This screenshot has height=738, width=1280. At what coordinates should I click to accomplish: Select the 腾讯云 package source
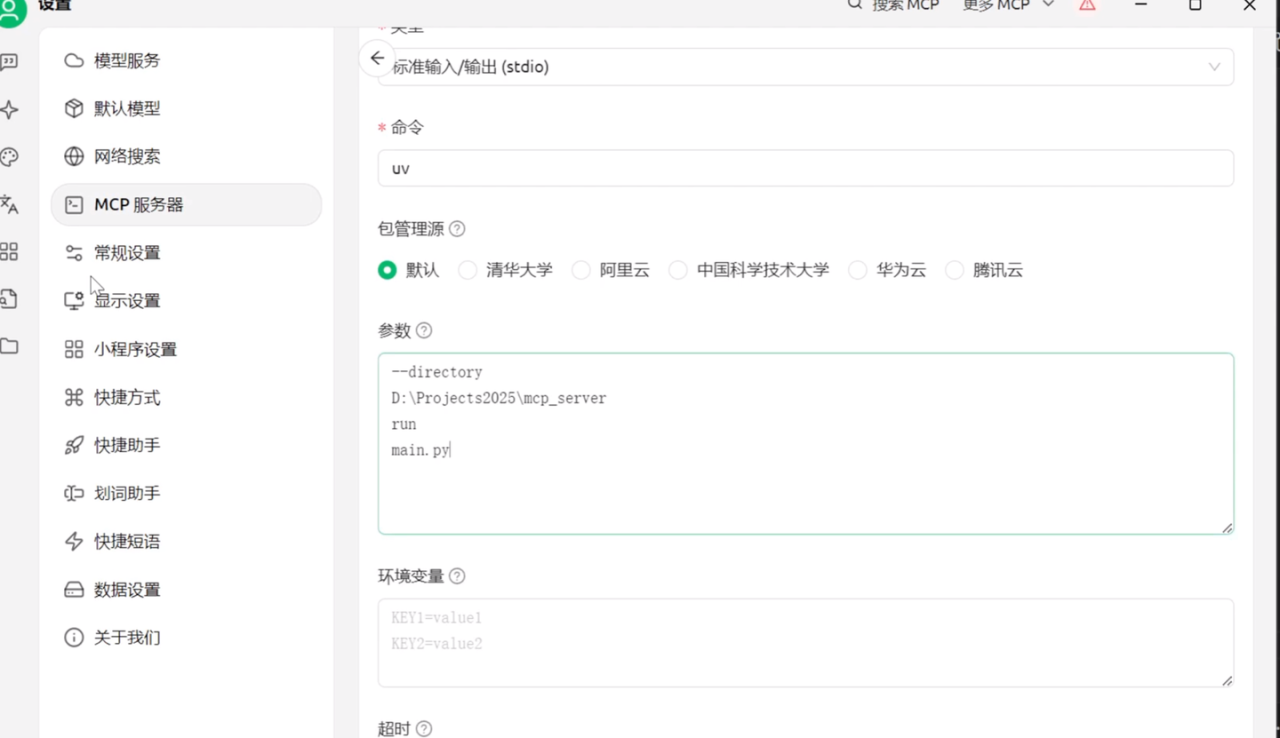tap(984, 270)
